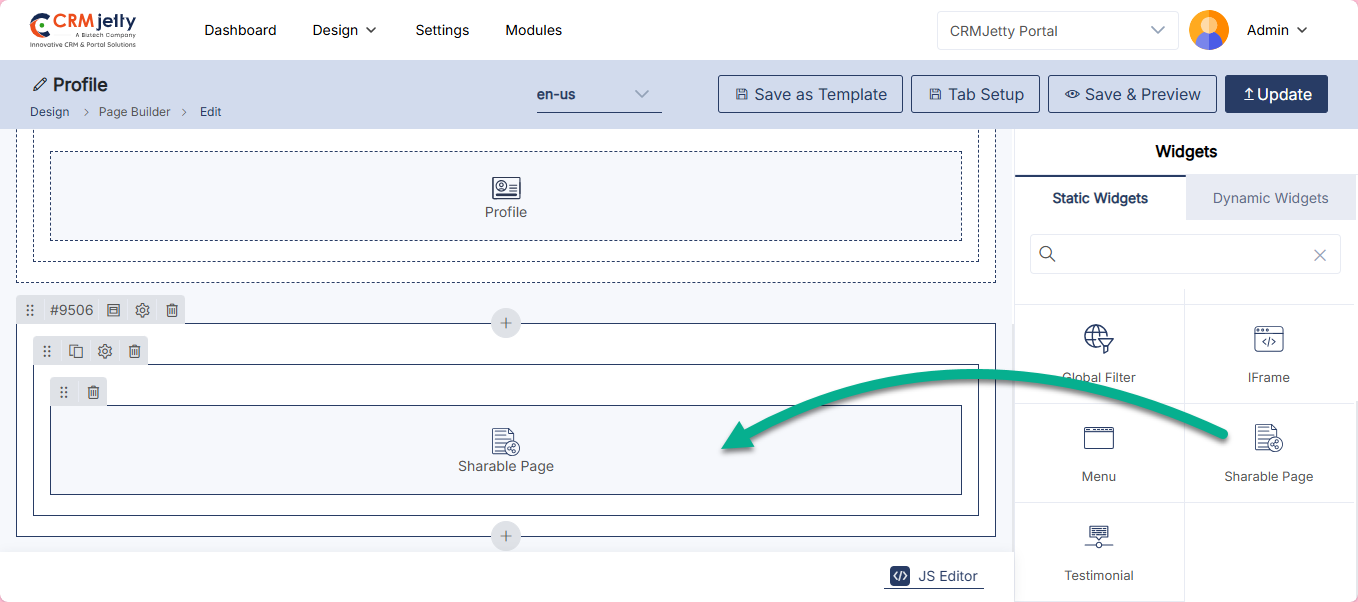Viewport: 1358px width, 602px height.
Task: Choose the Menu widget
Action: [1099, 453]
